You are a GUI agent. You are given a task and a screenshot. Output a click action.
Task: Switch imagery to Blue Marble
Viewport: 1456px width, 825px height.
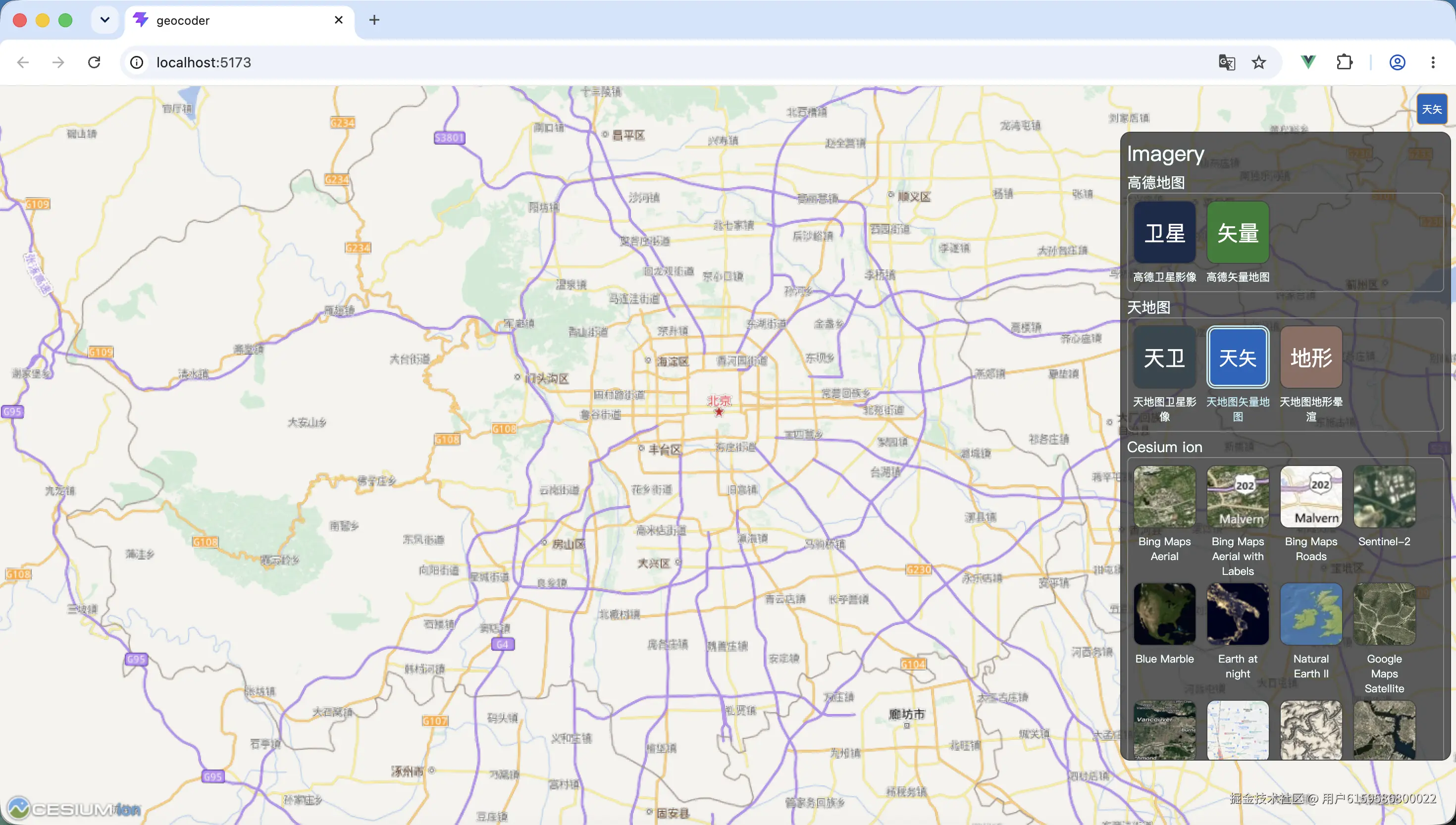point(1164,614)
